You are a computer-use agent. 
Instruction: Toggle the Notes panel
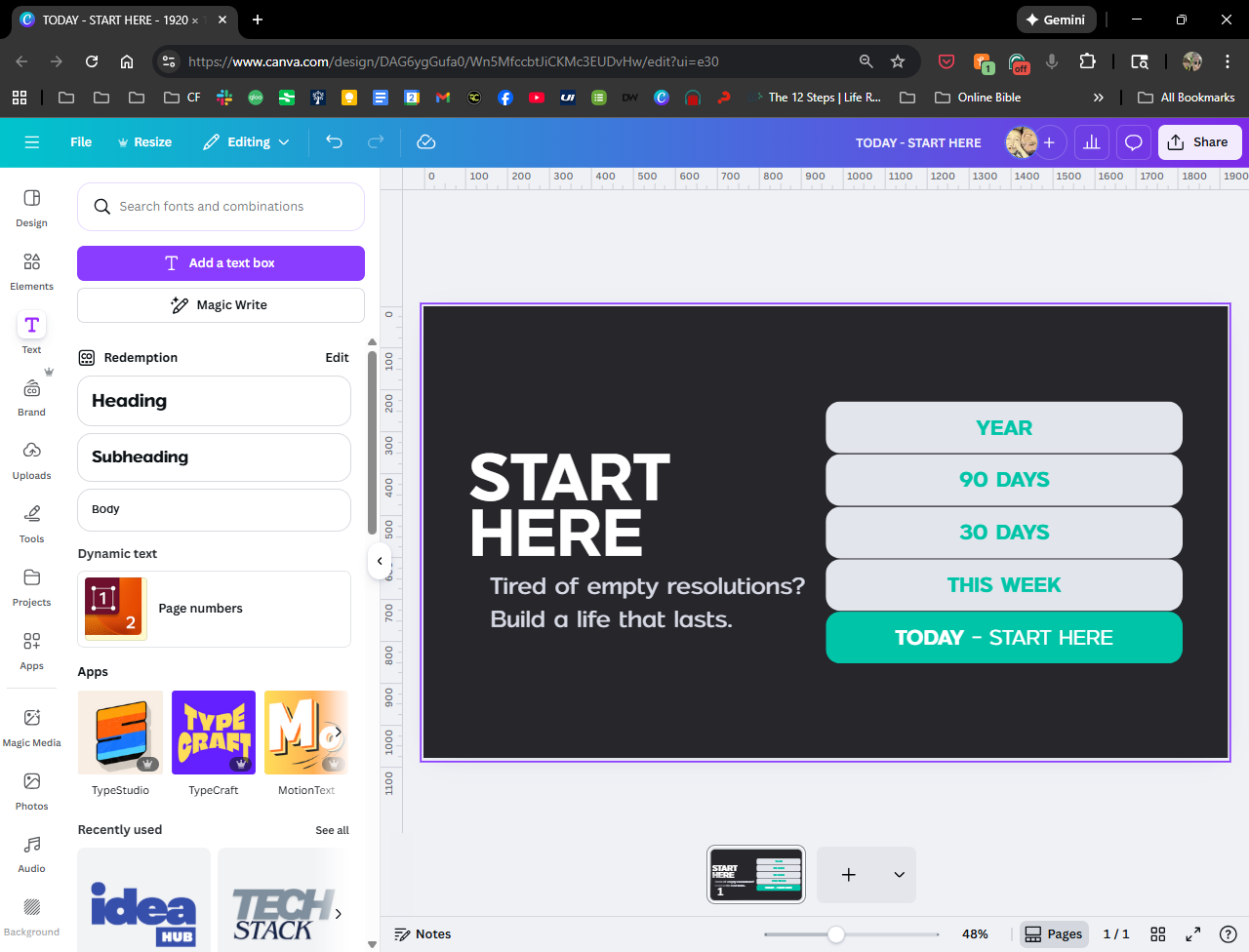tap(423, 933)
